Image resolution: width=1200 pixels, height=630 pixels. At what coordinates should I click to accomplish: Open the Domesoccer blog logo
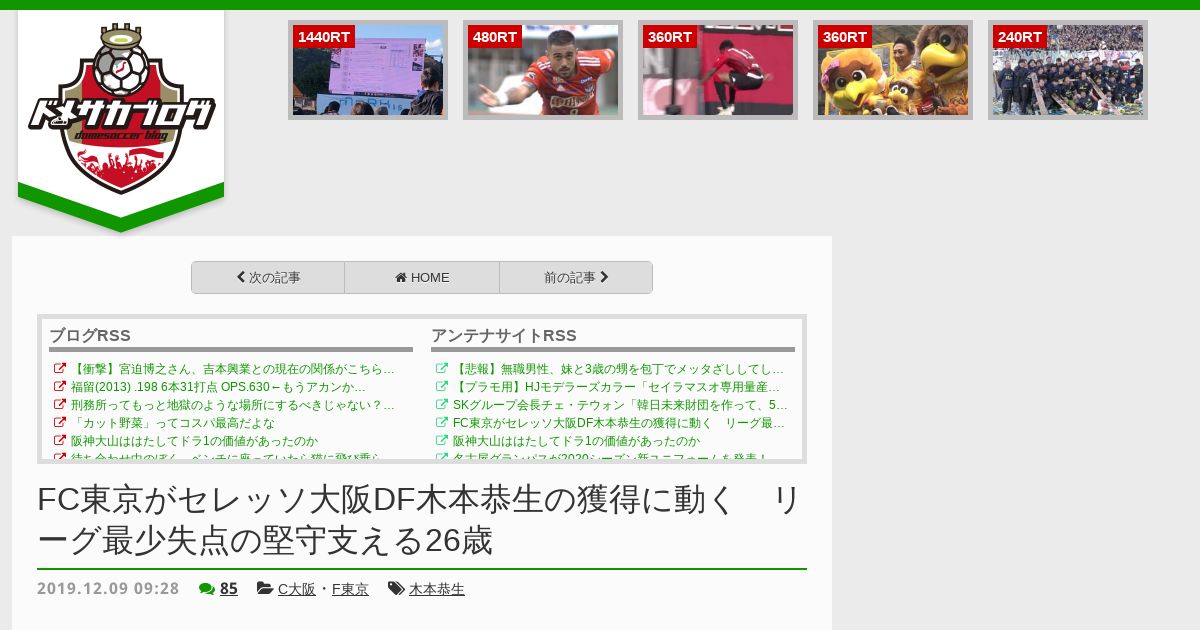point(121,109)
